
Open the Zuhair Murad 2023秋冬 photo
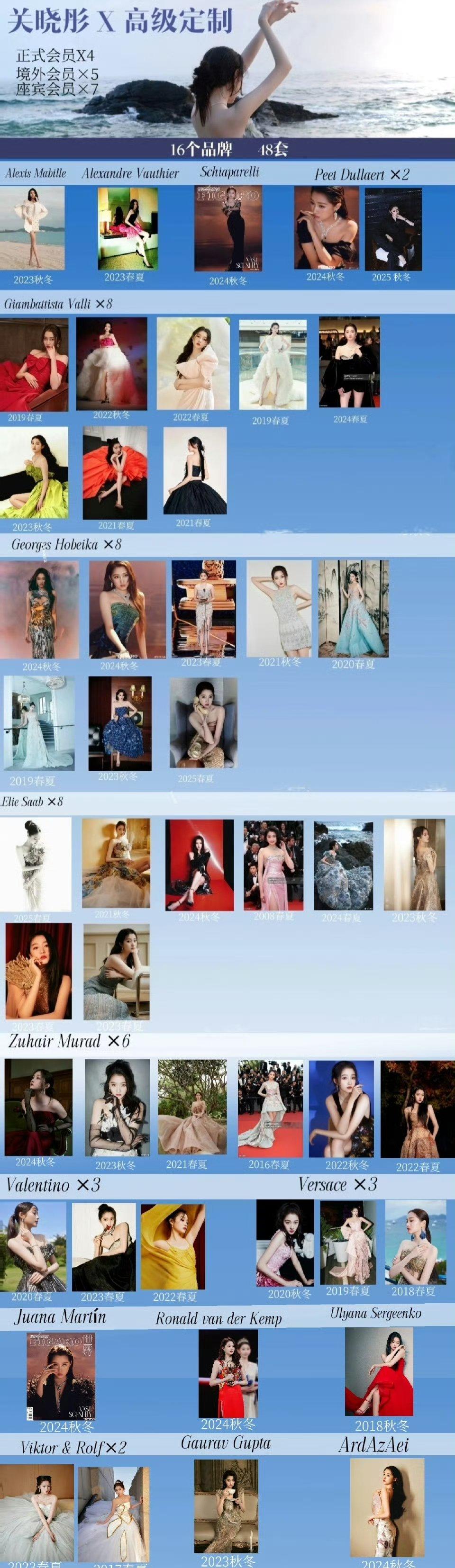117,1108
